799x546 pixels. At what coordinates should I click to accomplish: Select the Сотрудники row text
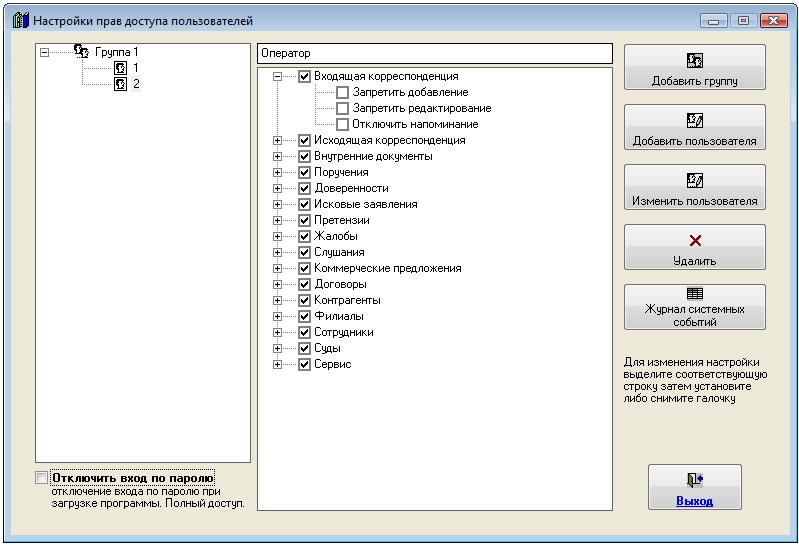344,332
